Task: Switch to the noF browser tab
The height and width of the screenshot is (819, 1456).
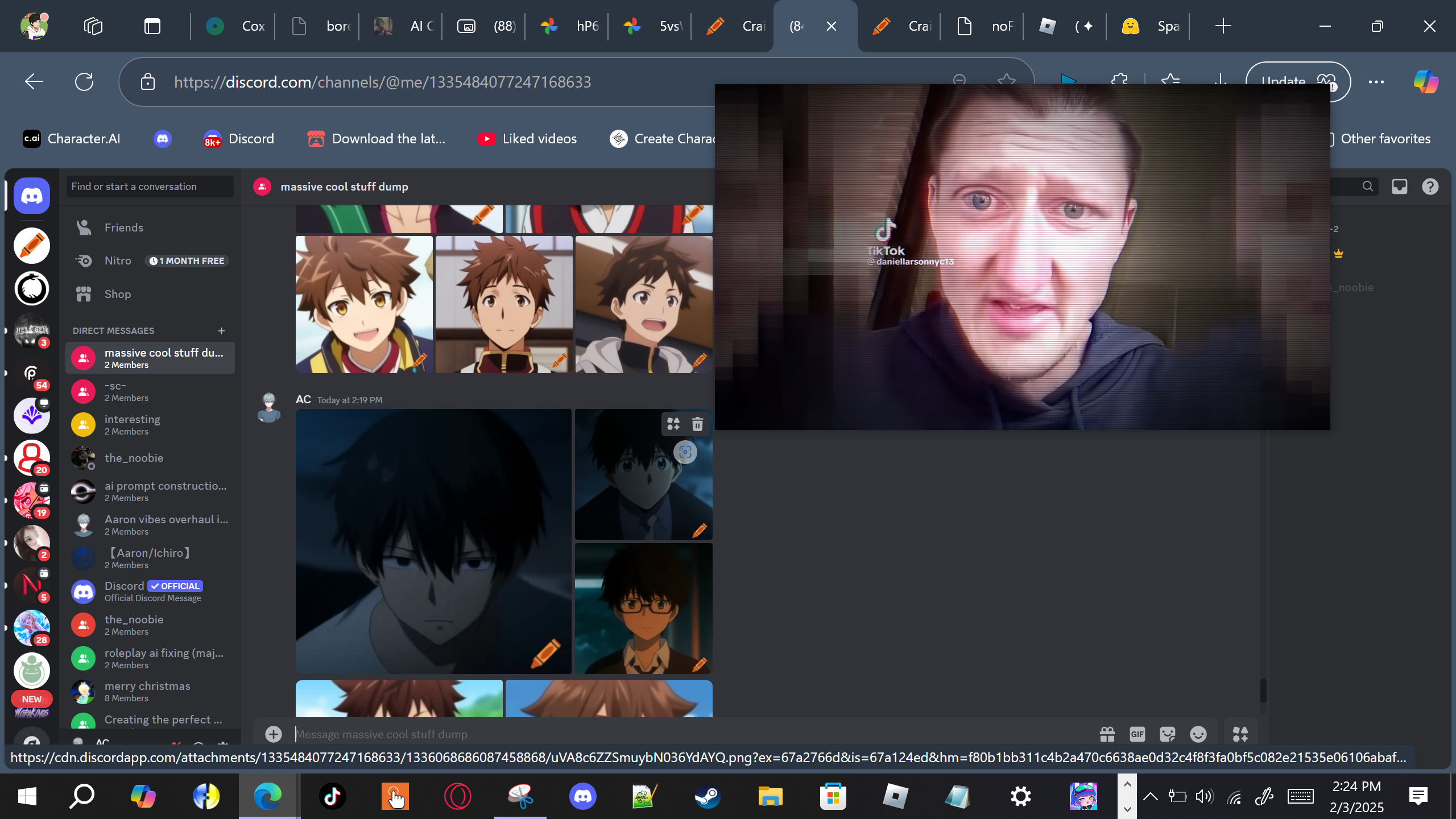Action: (983, 26)
